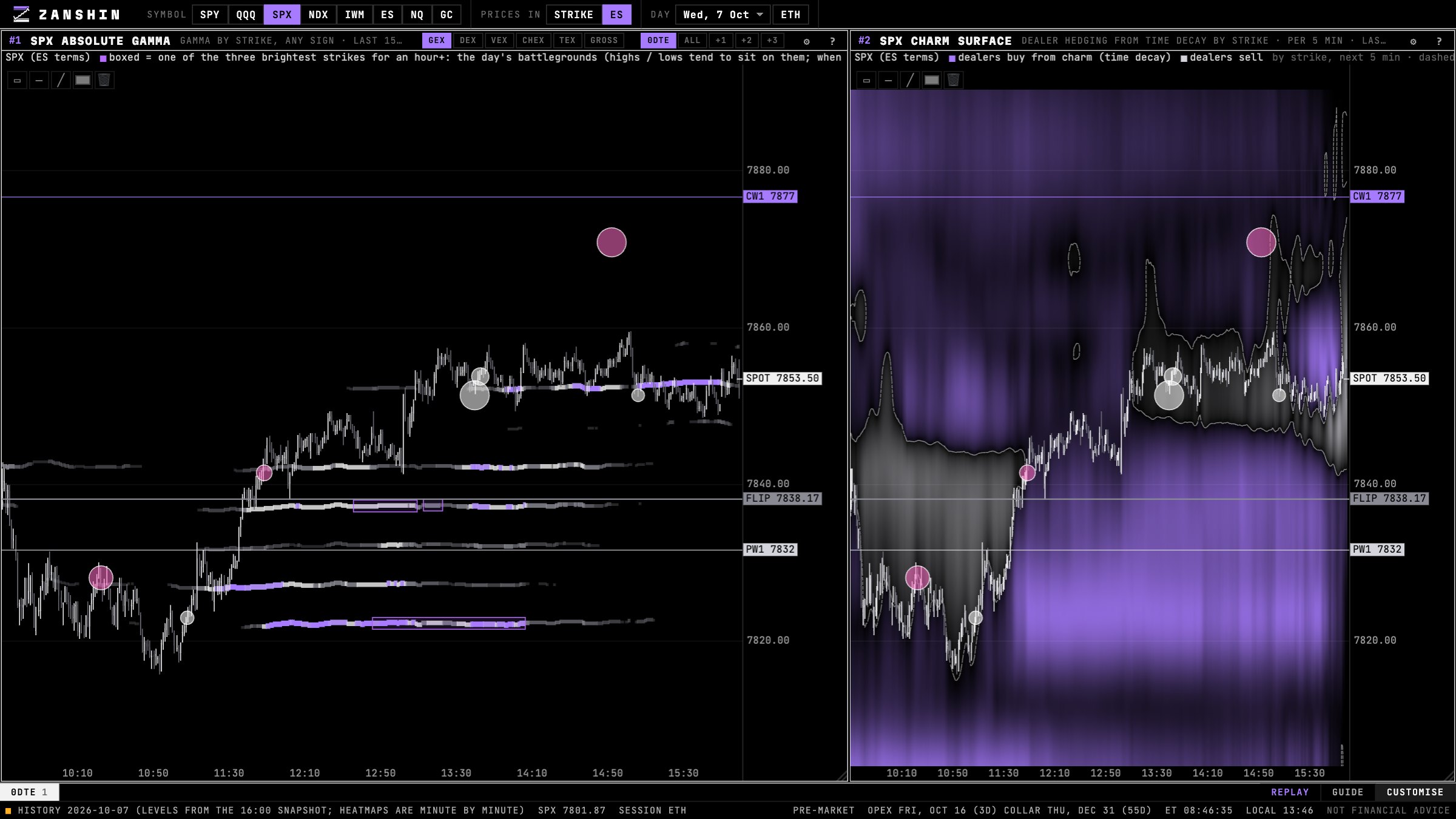The width and height of the screenshot is (1456, 819).
Task: Select the CHEX metric tab
Action: 533,41
